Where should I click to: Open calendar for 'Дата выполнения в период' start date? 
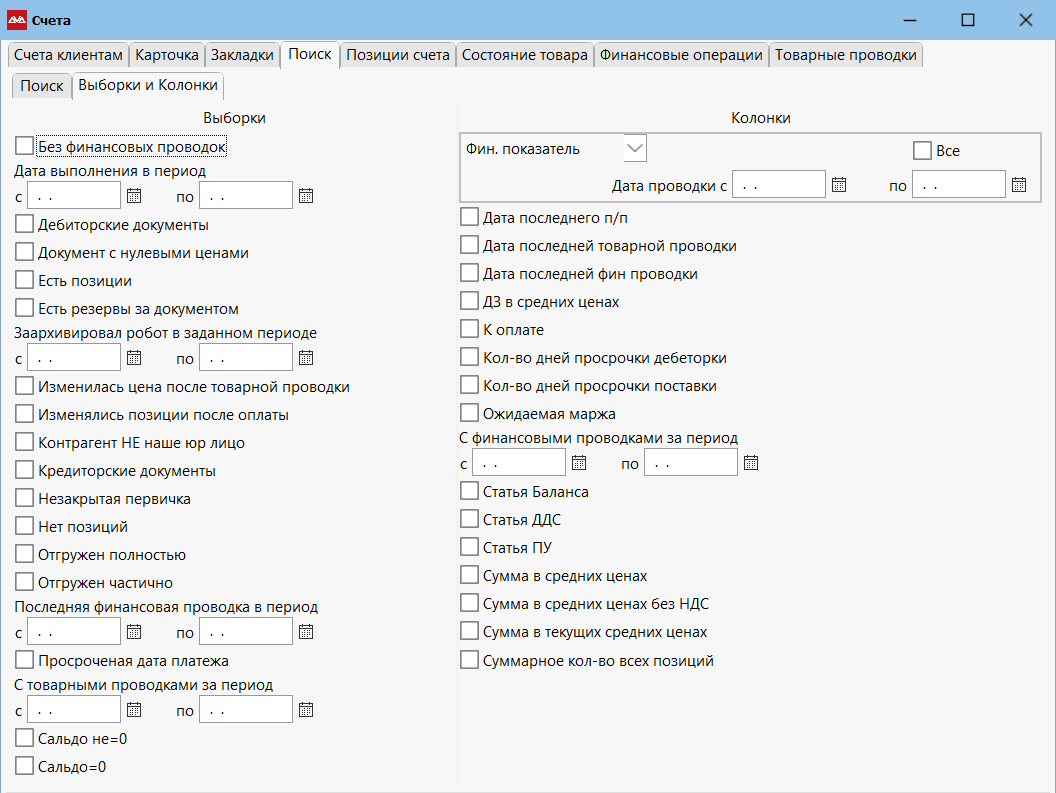[x=134, y=196]
